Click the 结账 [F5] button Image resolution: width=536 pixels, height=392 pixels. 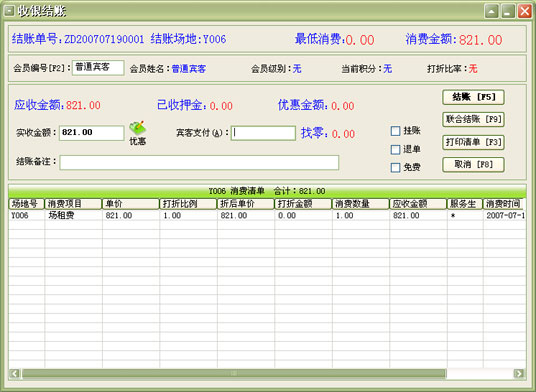pyautogui.click(x=473, y=97)
